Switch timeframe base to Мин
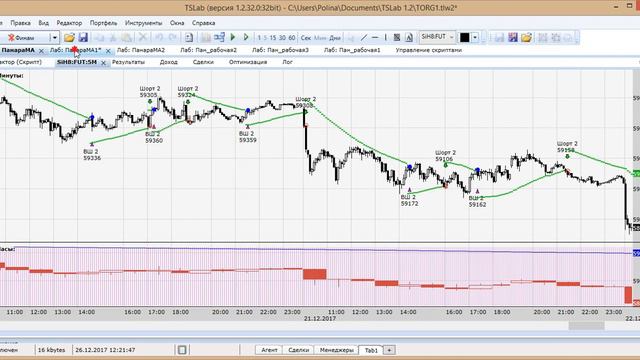Image resolution: width=640 pixels, height=360 pixels. [320, 38]
